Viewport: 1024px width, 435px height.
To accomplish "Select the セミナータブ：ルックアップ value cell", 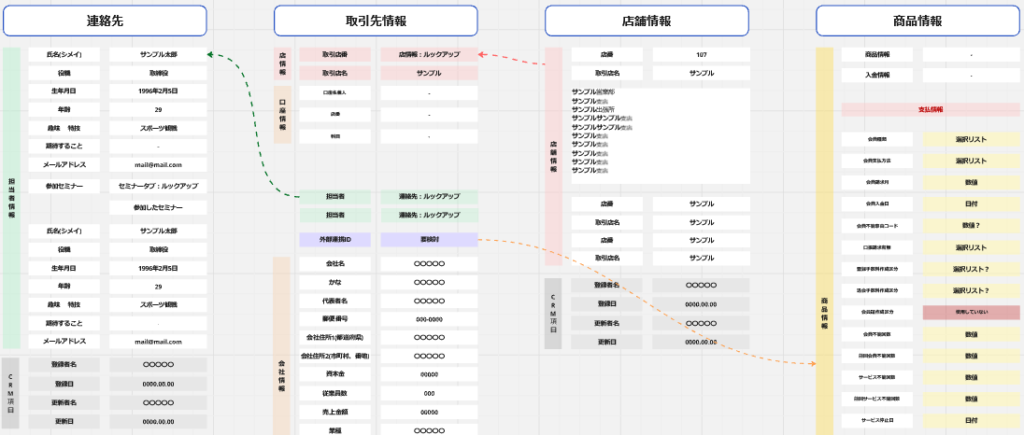I will tap(158, 186).
